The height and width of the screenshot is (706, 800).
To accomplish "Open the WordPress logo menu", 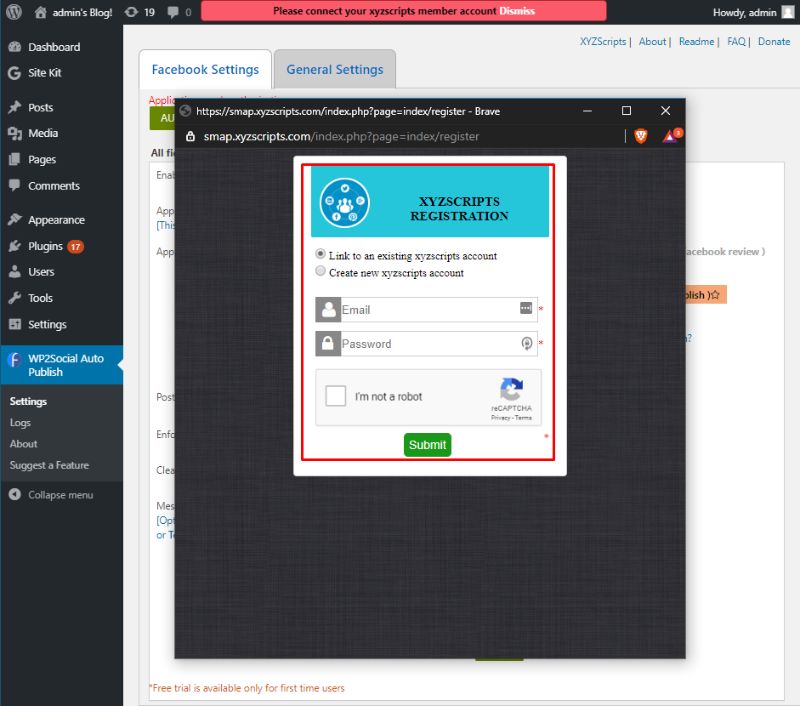I will 14,12.
